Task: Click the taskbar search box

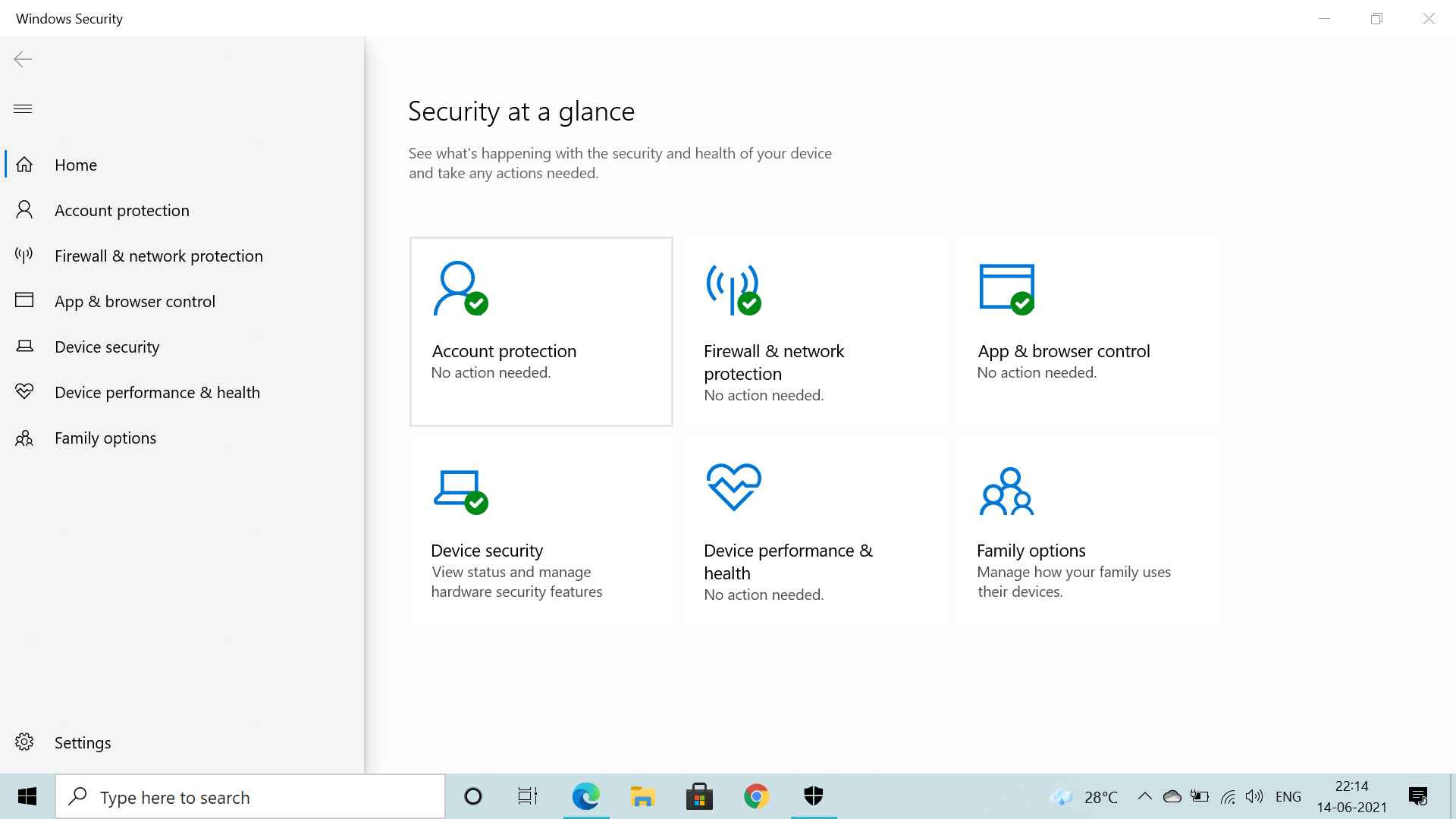Action: click(250, 797)
